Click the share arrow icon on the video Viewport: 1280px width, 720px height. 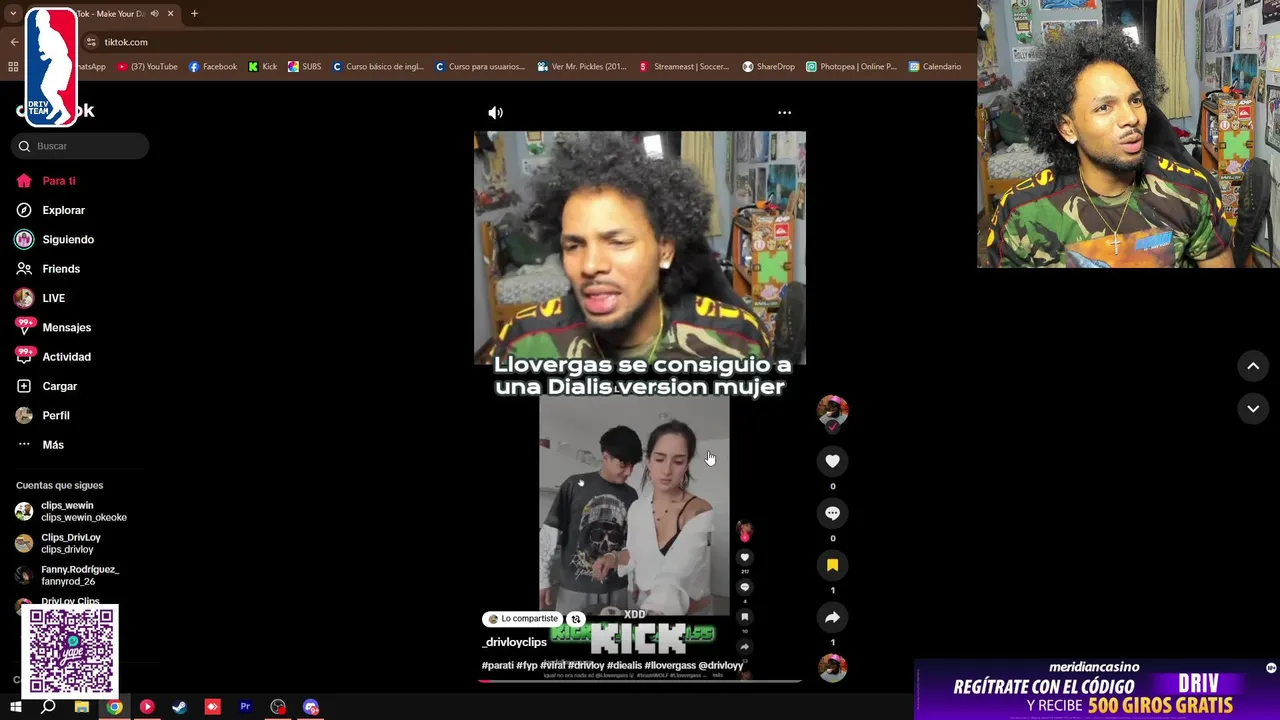tap(832, 617)
